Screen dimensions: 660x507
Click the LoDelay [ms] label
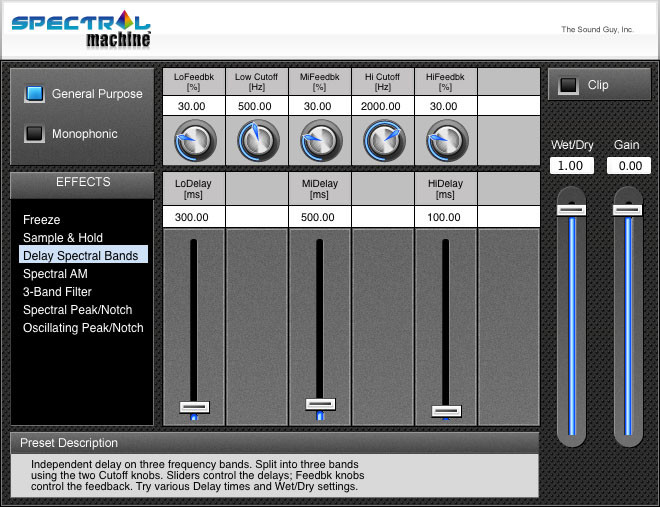pos(194,189)
